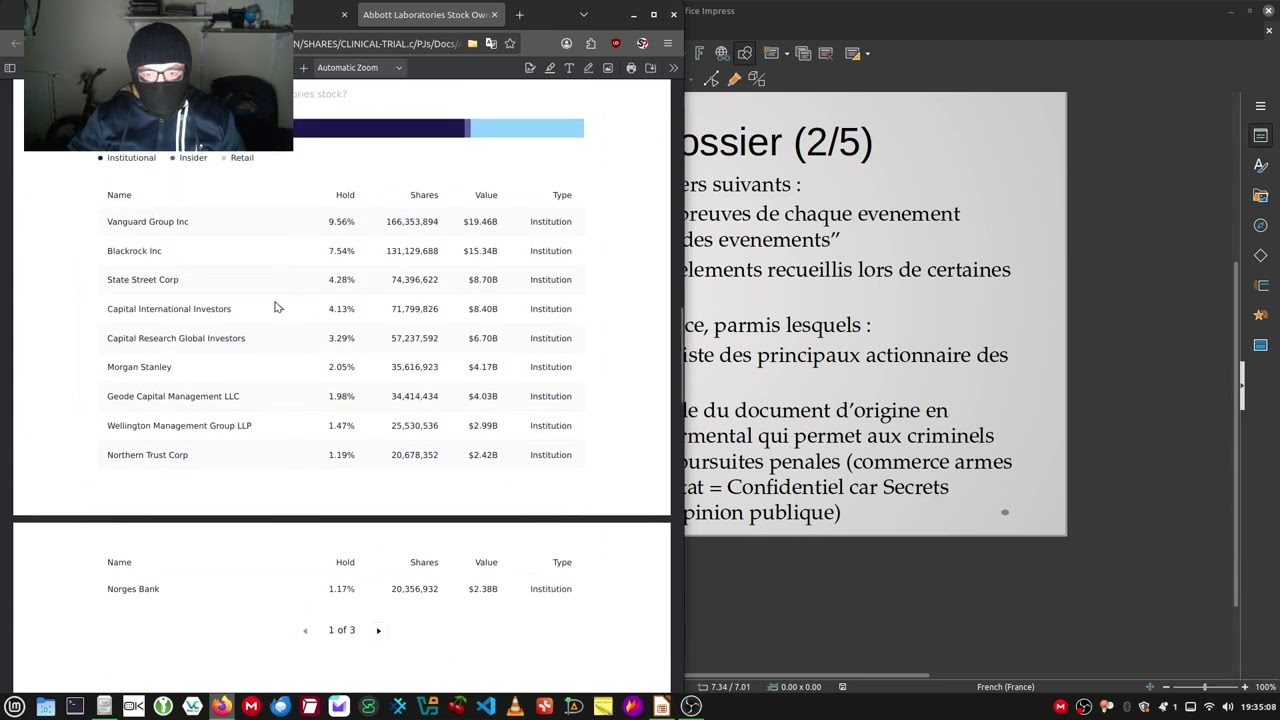Open the Firefox hamburger application menu

point(668,44)
